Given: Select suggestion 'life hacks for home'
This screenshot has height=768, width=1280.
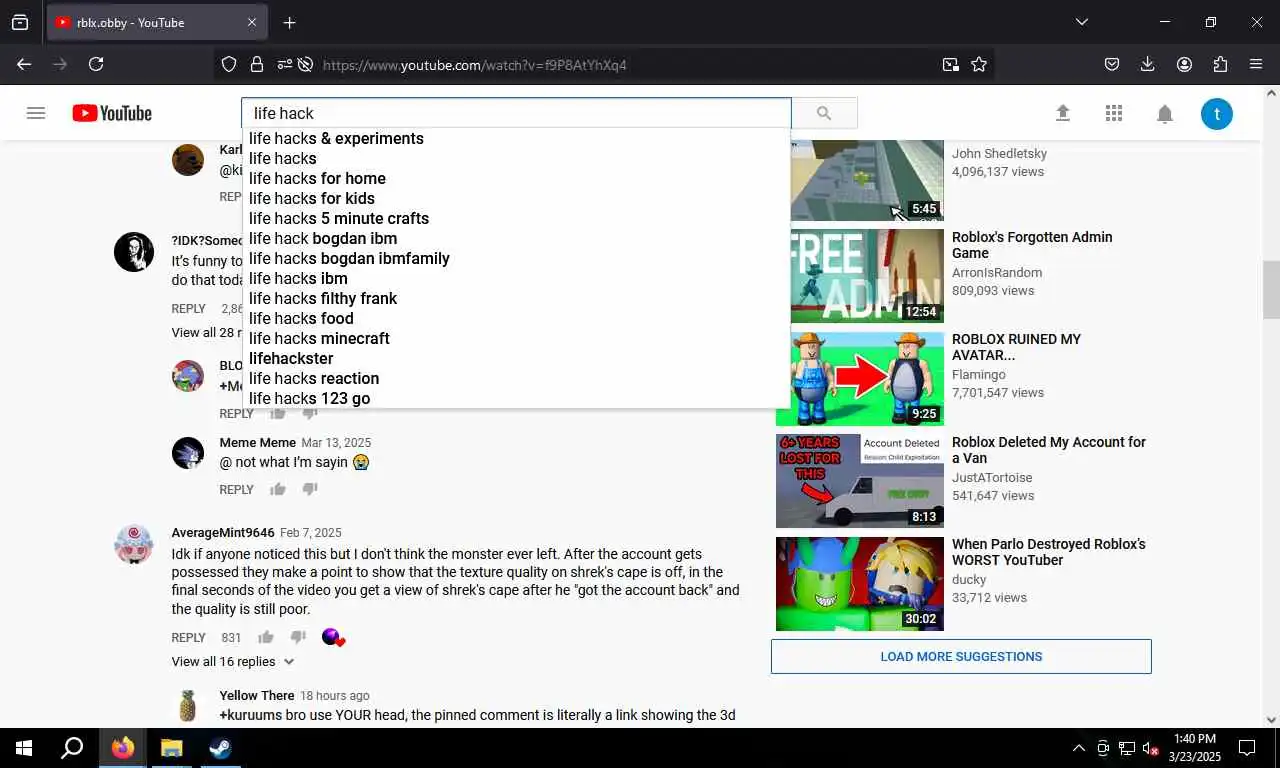Looking at the screenshot, I should tap(516, 178).
